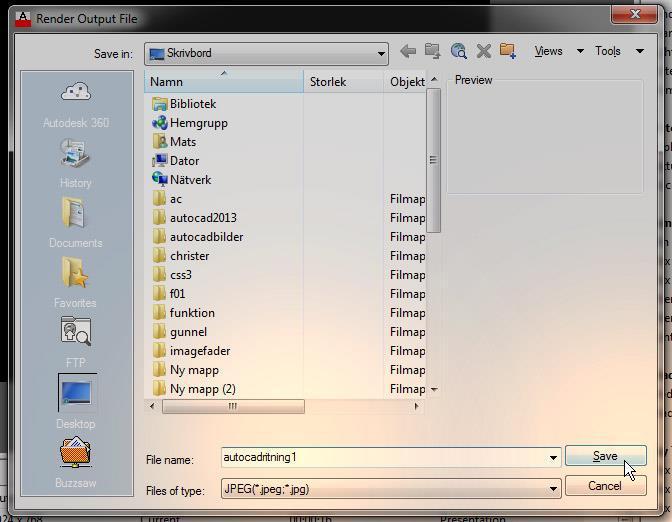The width and height of the screenshot is (672, 522).
Task: Expand the Save in Skrivbord dropdown
Action: pos(381,54)
